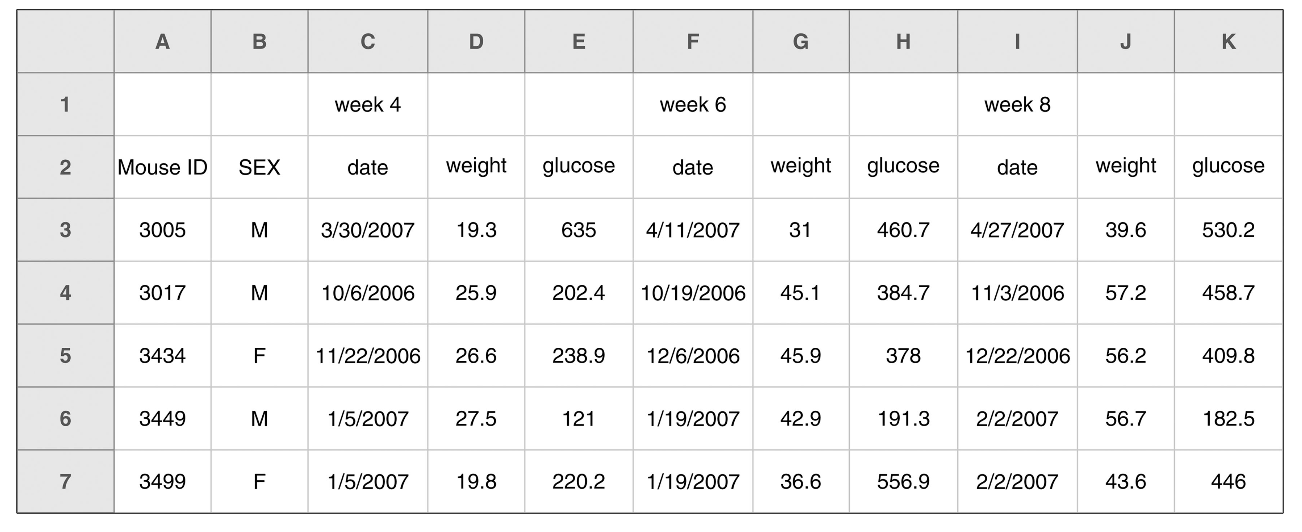
Task: Select the "SEX" header cell
Action: (259, 167)
